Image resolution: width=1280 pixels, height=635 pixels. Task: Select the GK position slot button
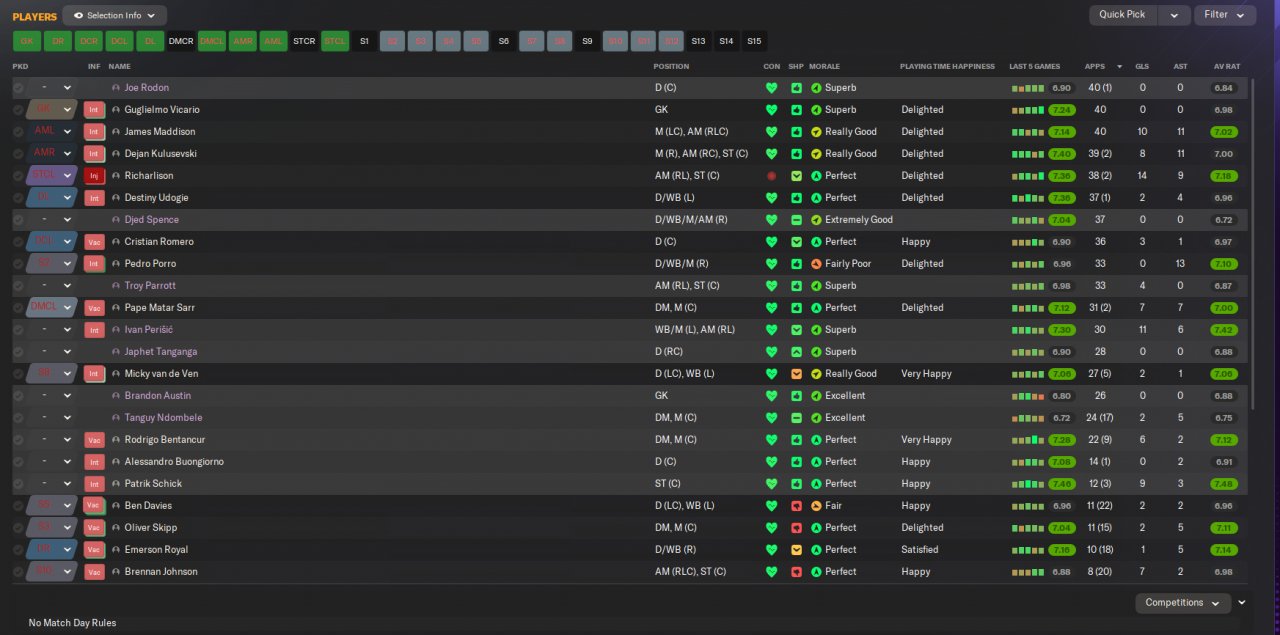(x=27, y=41)
